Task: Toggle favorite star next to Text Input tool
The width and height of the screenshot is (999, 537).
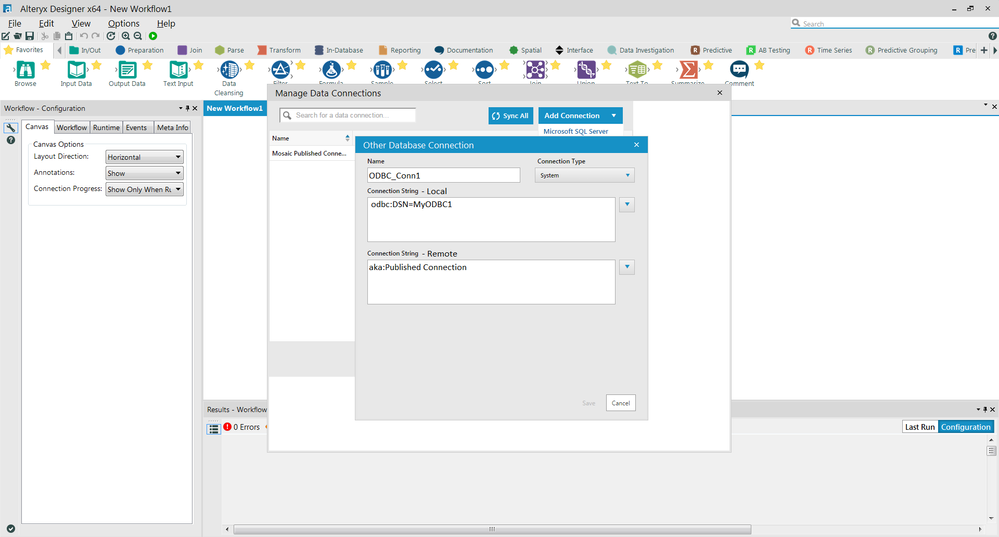Action: pyautogui.click(x=198, y=65)
